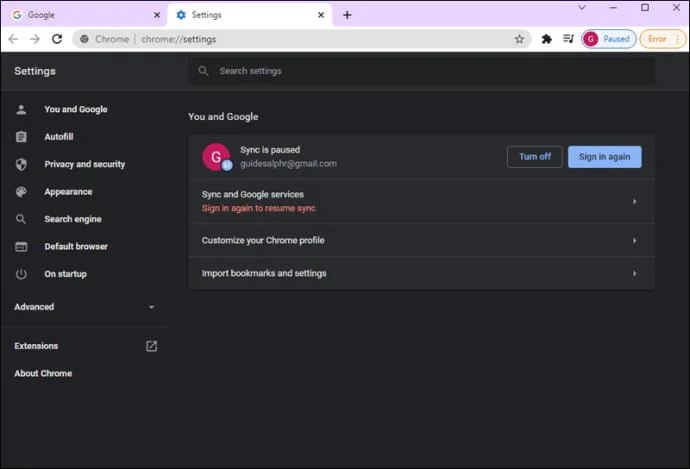Open the Extensions puzzle icon
The image size is (690, 469).
click(x=547, y=39)
